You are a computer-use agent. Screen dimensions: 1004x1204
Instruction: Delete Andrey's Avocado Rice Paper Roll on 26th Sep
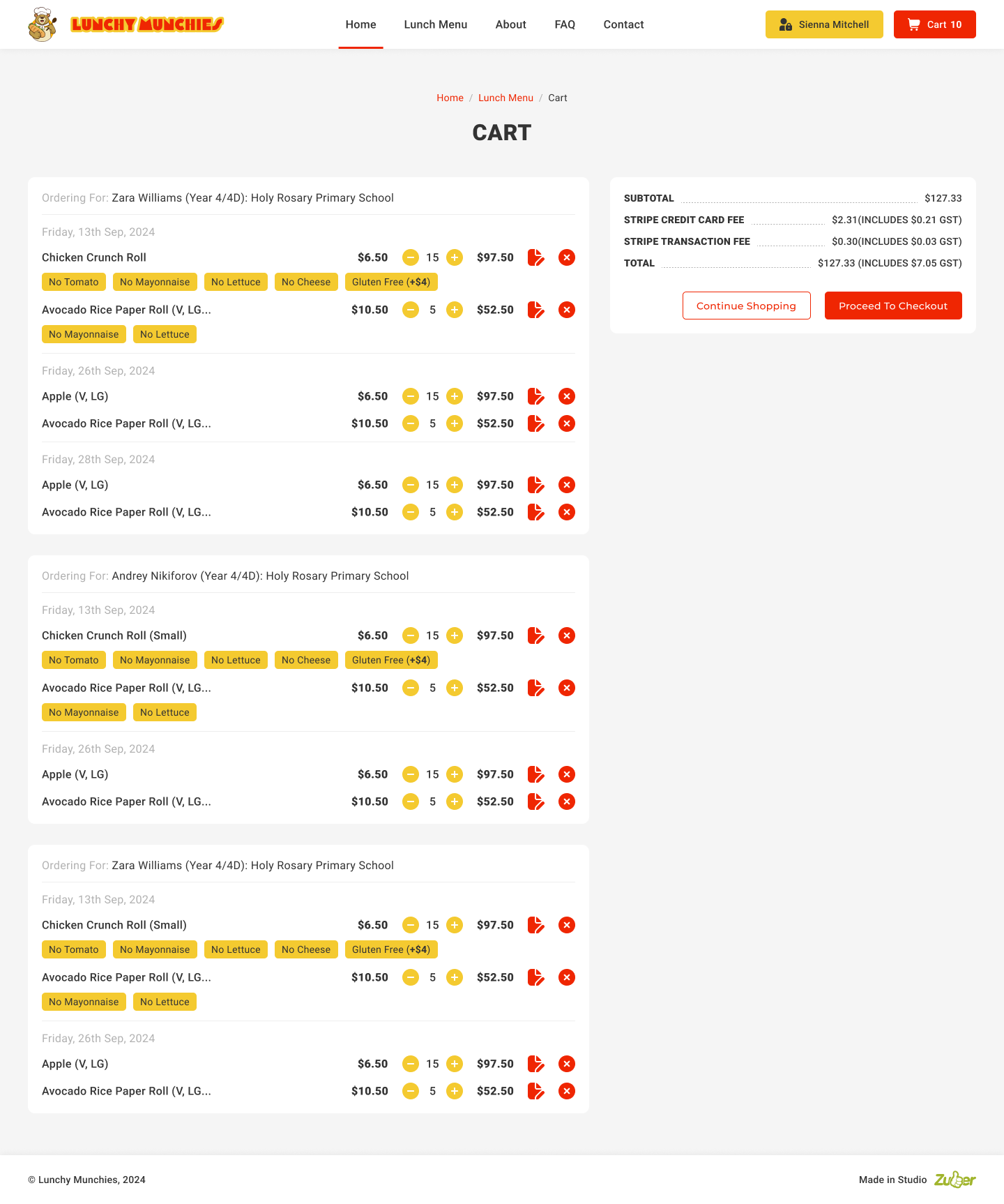coord(567,802)
